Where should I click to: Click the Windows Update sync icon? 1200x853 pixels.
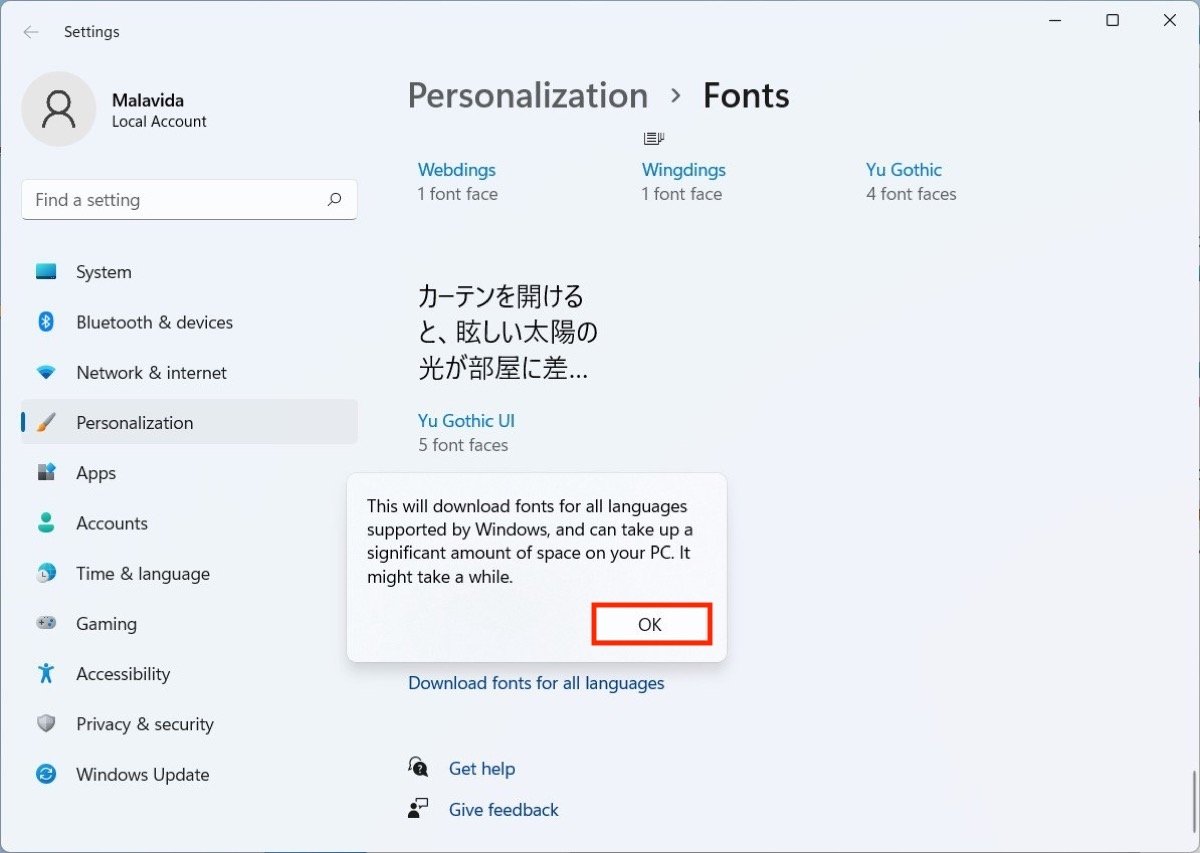pos(46,775)
